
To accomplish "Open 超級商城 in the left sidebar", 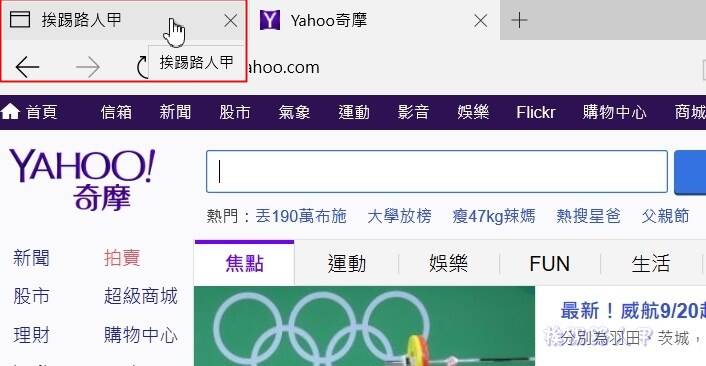I will click(x=141, y=297).
